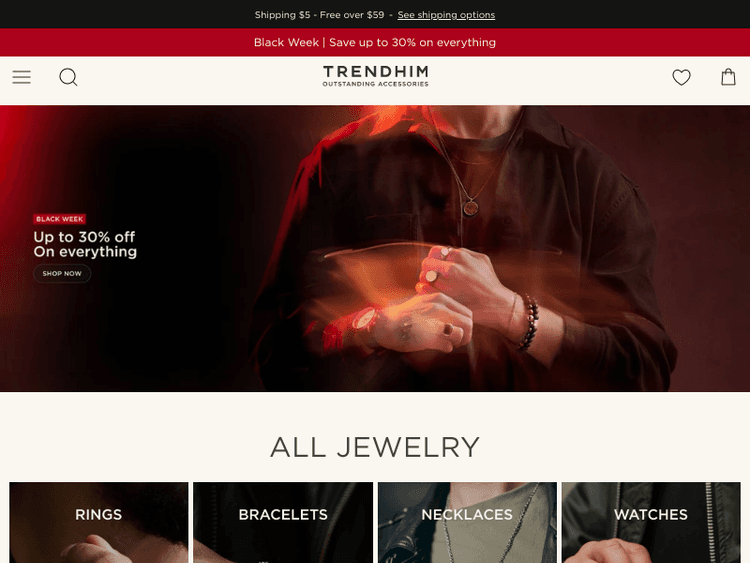View wishlist via the heart icon
Viewport: 750px width, 563px height.
tap(681, 77)
